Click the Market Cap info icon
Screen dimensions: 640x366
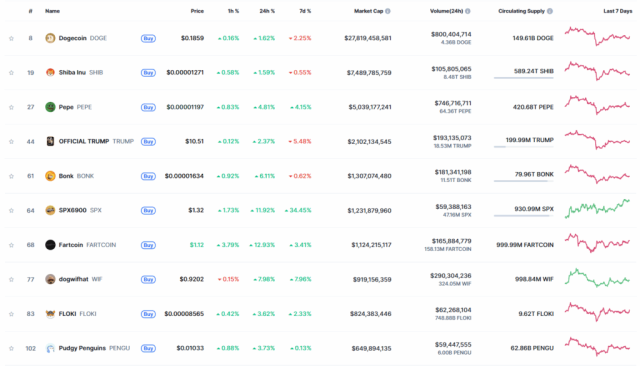pyautogui.click(x=388, y=11)
